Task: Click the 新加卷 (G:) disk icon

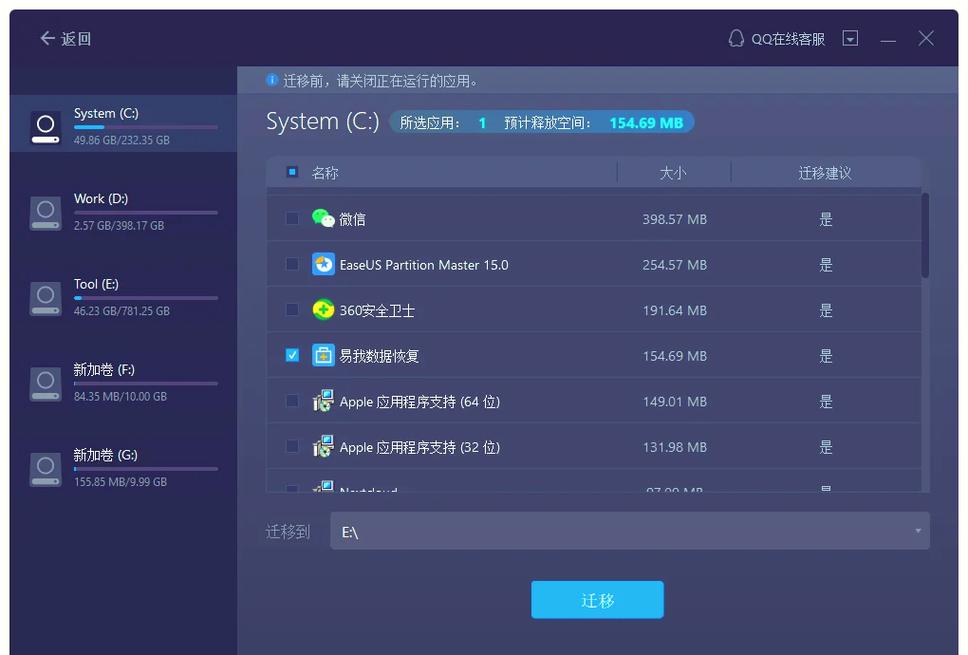Action: [x=46, y=469]
